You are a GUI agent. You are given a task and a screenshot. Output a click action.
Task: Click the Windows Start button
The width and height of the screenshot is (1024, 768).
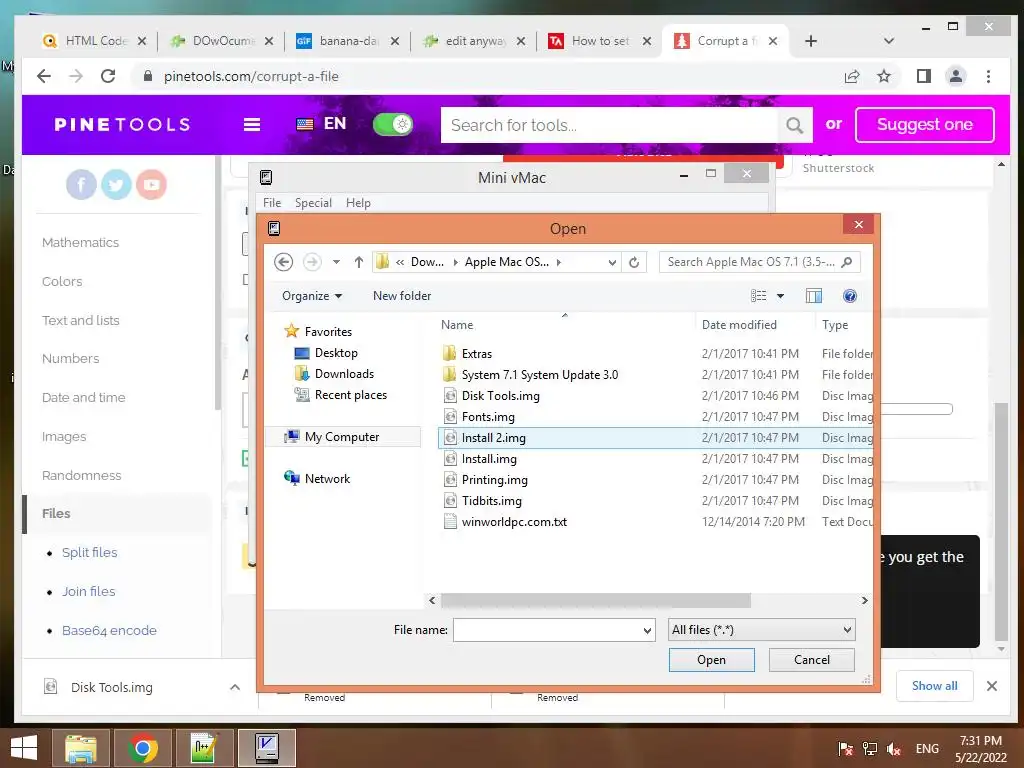click(x=24, y=748)
